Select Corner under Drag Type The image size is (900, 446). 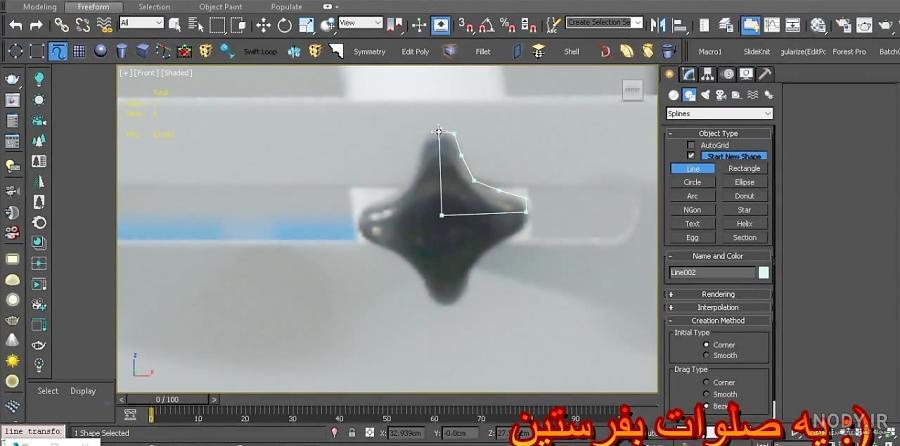coord(707,382)
